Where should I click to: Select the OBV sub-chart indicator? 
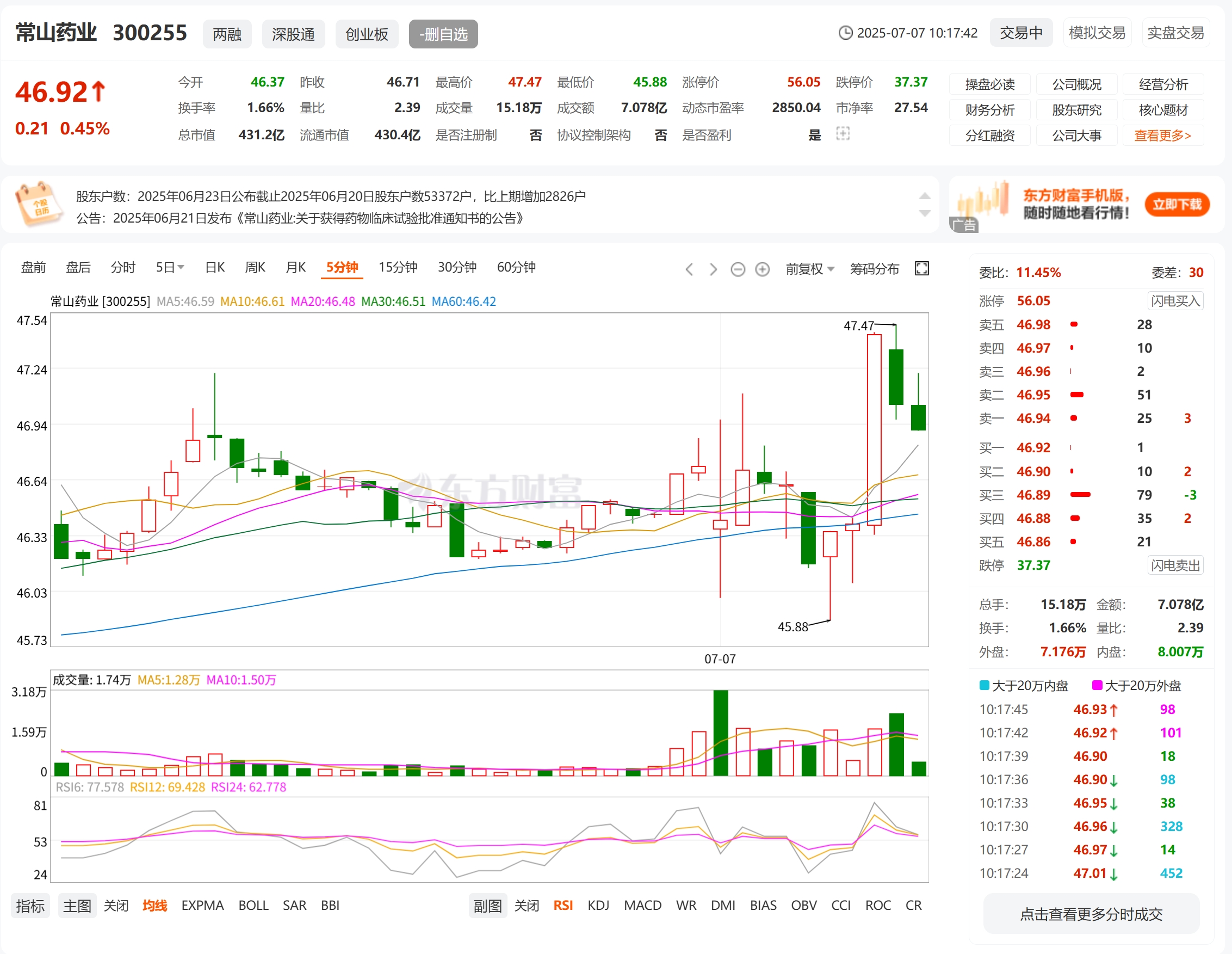tap(804, 906)
